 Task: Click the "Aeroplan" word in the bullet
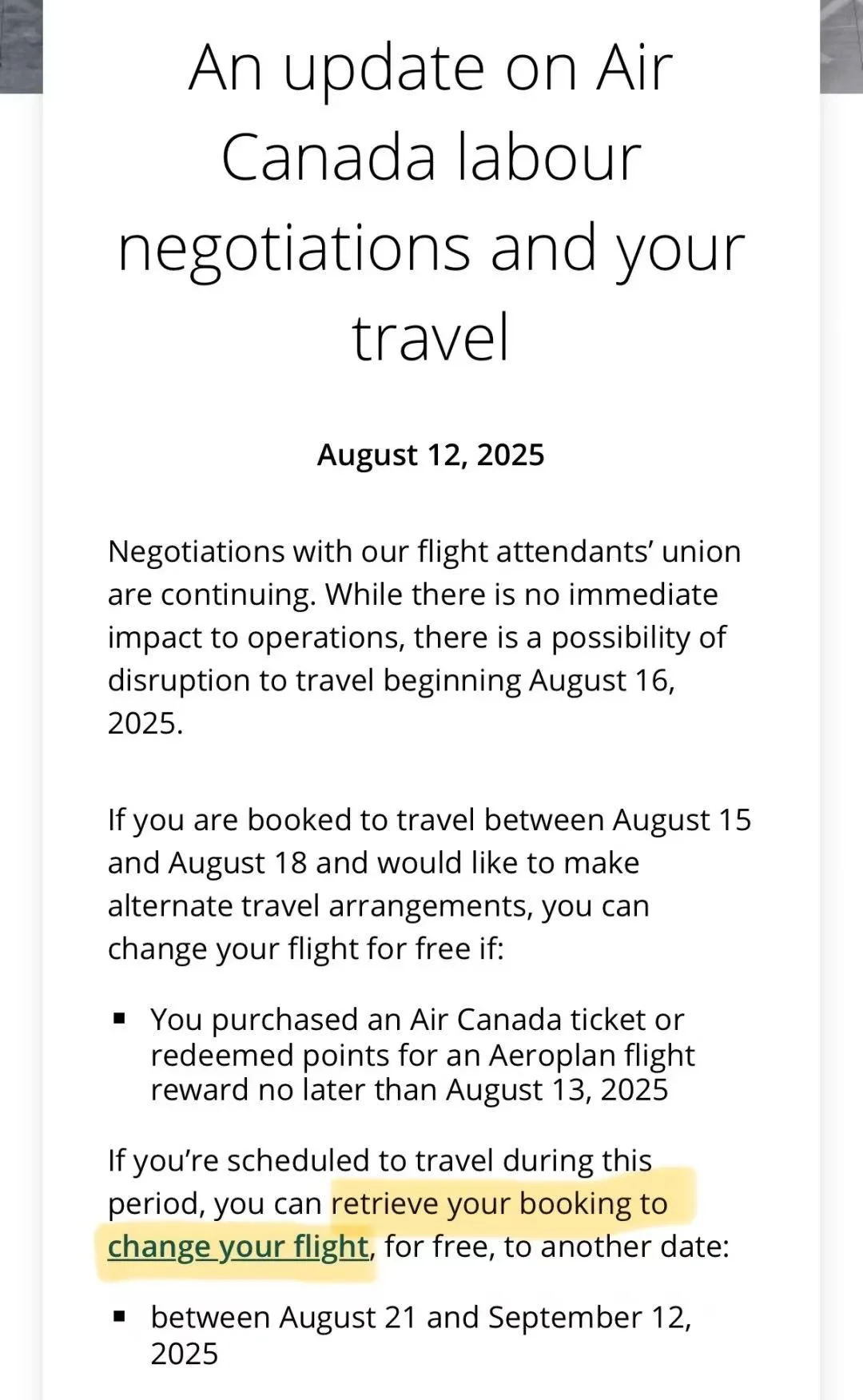coord(541,1056)
